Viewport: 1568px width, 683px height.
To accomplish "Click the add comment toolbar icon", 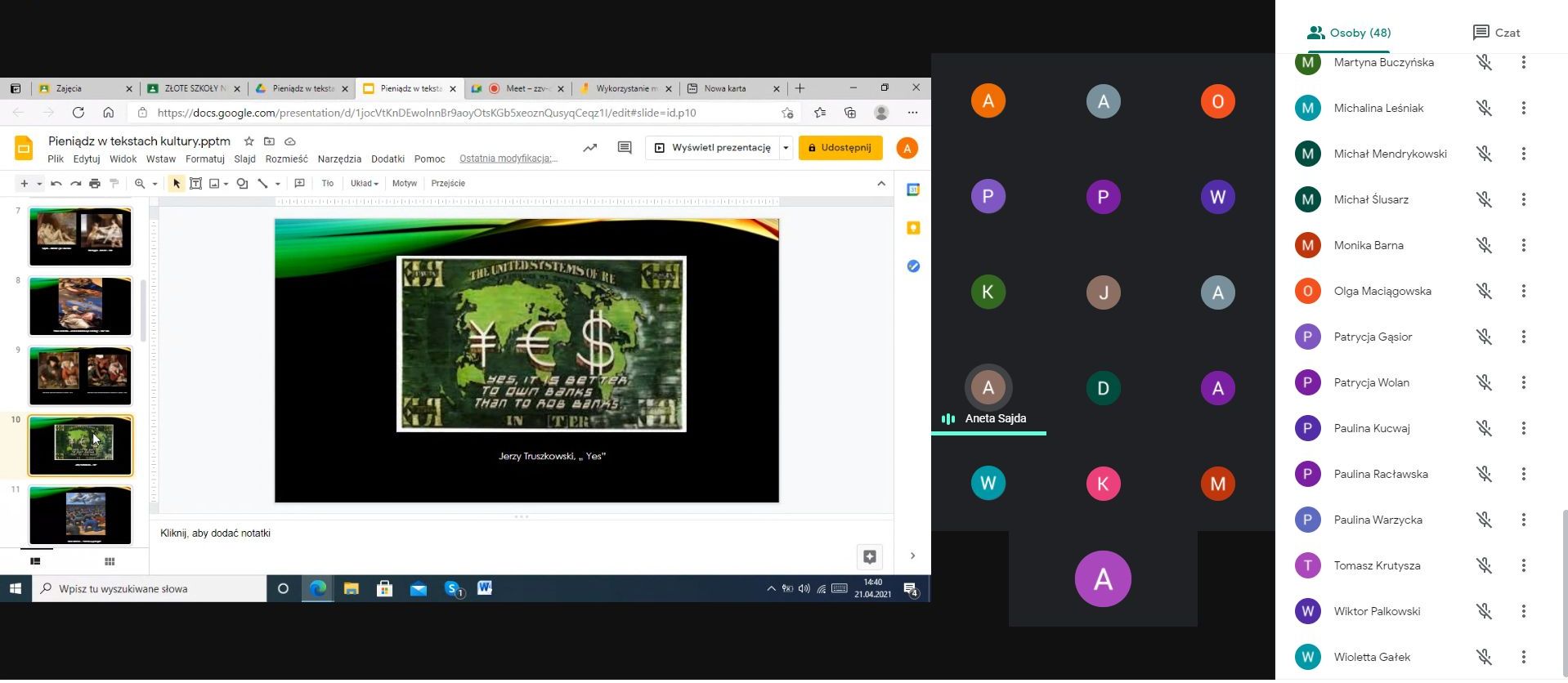I will pyautogui.click(x=300, y=184).
